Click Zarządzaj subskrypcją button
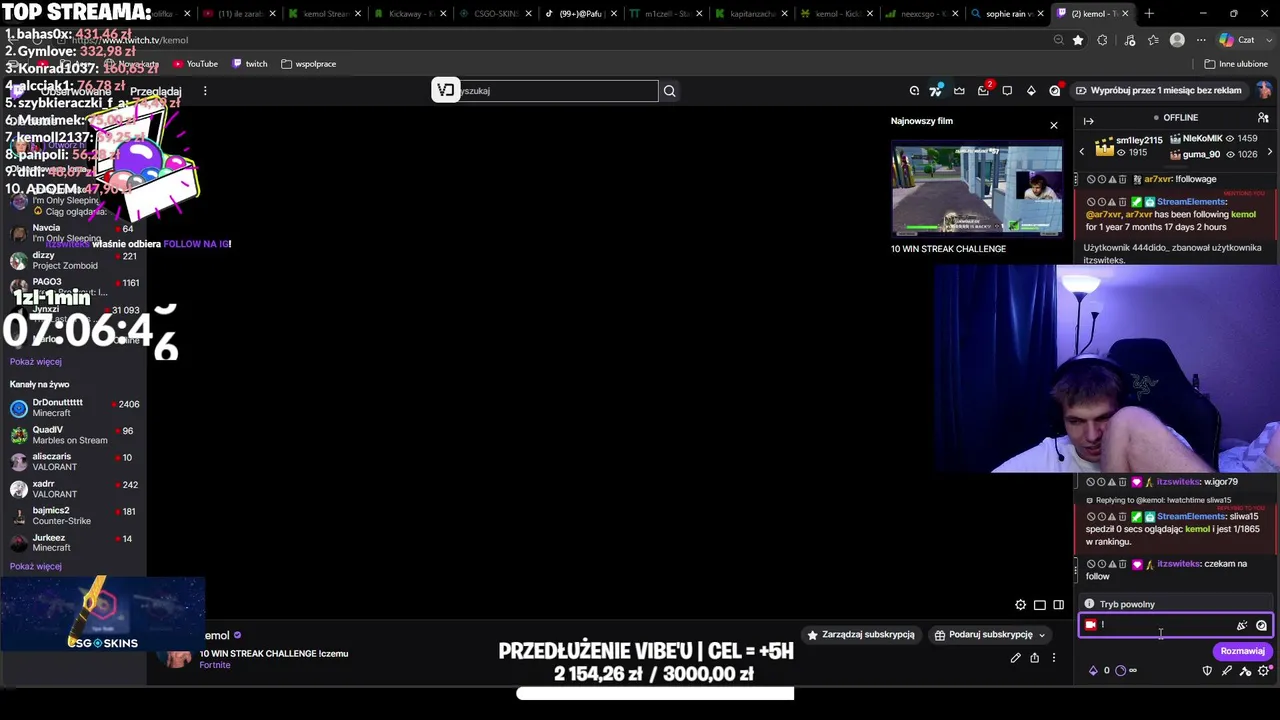The height and width of the screenshot is (720, 1280). pos(861,635)
